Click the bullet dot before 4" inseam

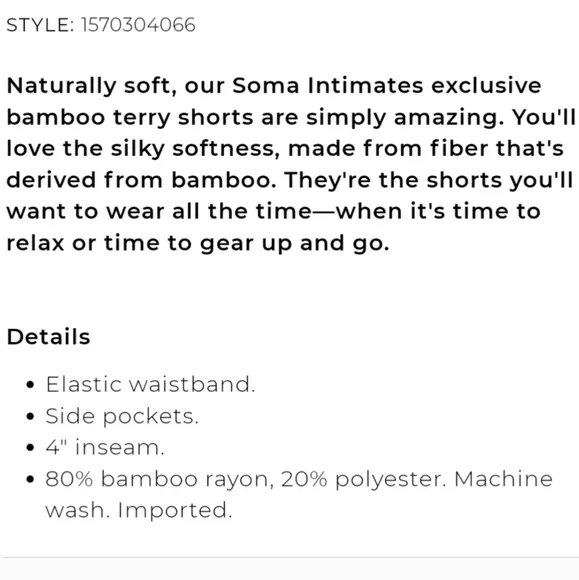(31, 448)
